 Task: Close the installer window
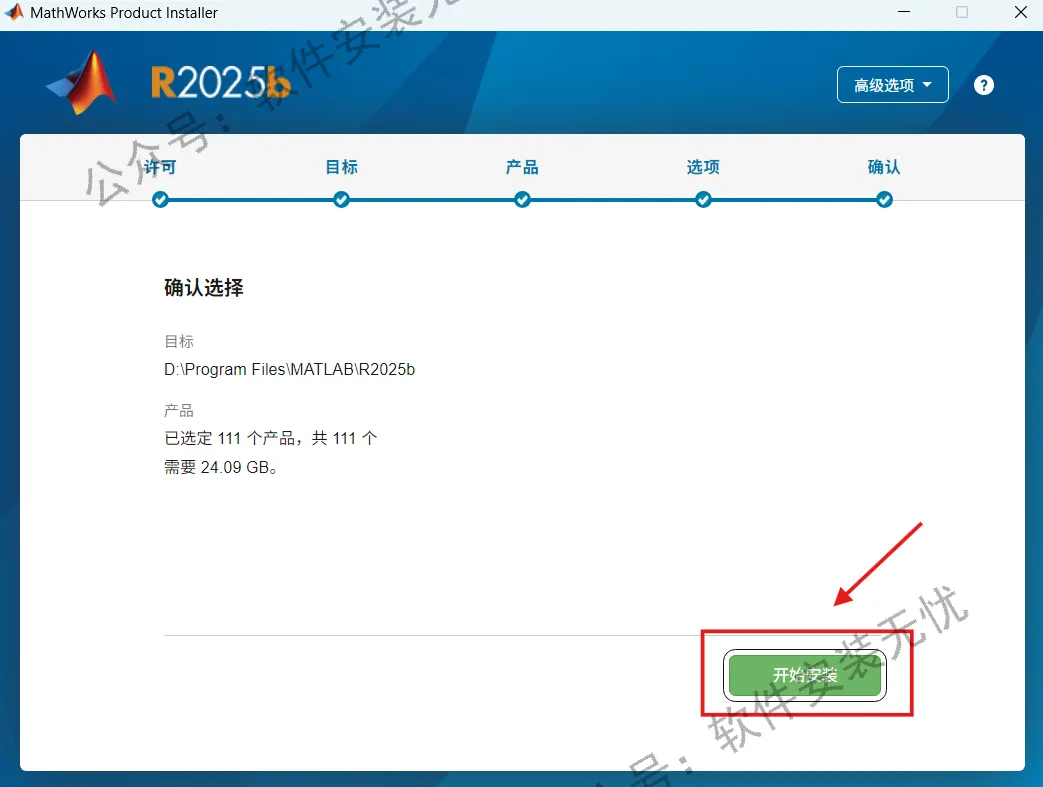(1020, 12)
